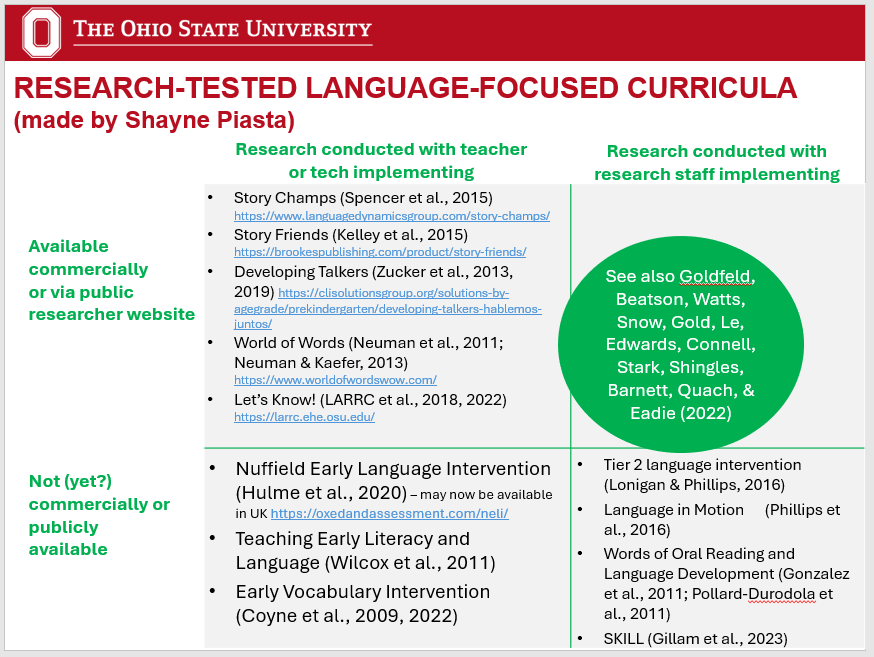Click 'may now be available' note
The width and height of the screenshot is (874, 657).
click(486, 495)
